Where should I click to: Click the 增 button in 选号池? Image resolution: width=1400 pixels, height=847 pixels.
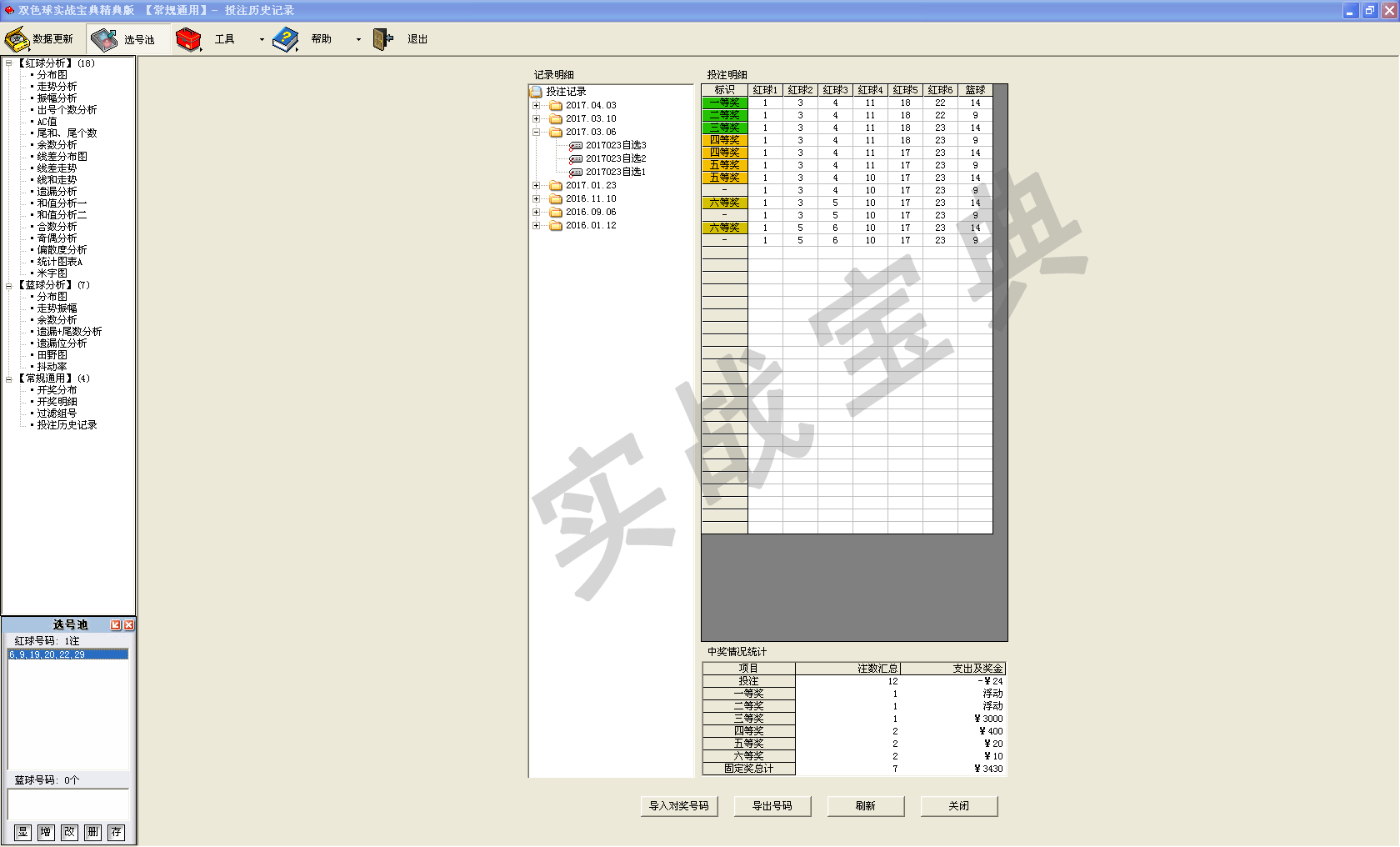46,832
